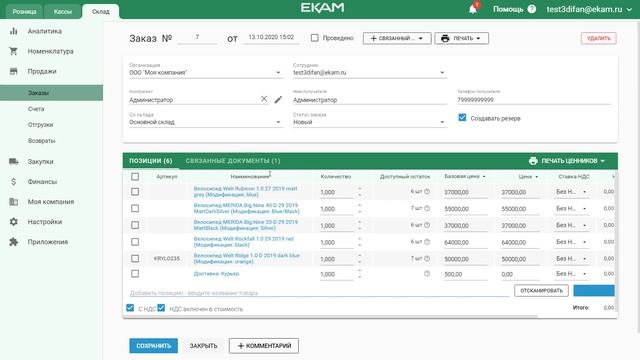640x360 pixels.
Task: Open НДС rate dropdown for Welt Rubicon
Action: (572, 192)
